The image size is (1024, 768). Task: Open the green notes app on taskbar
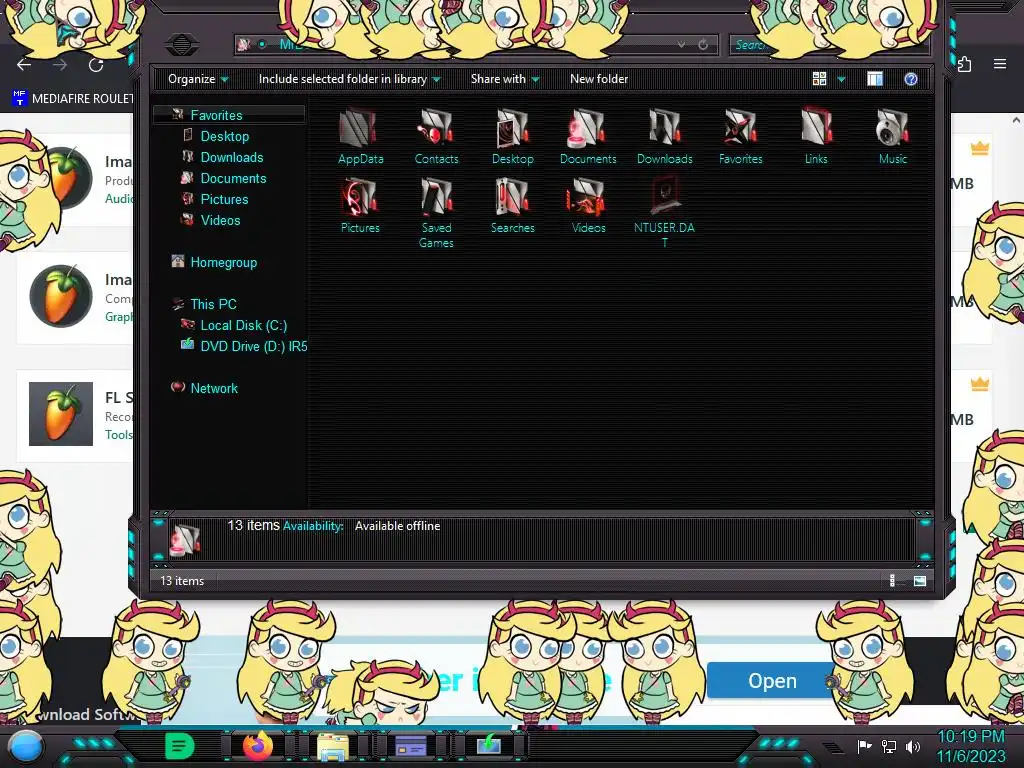tap(180, 746)
